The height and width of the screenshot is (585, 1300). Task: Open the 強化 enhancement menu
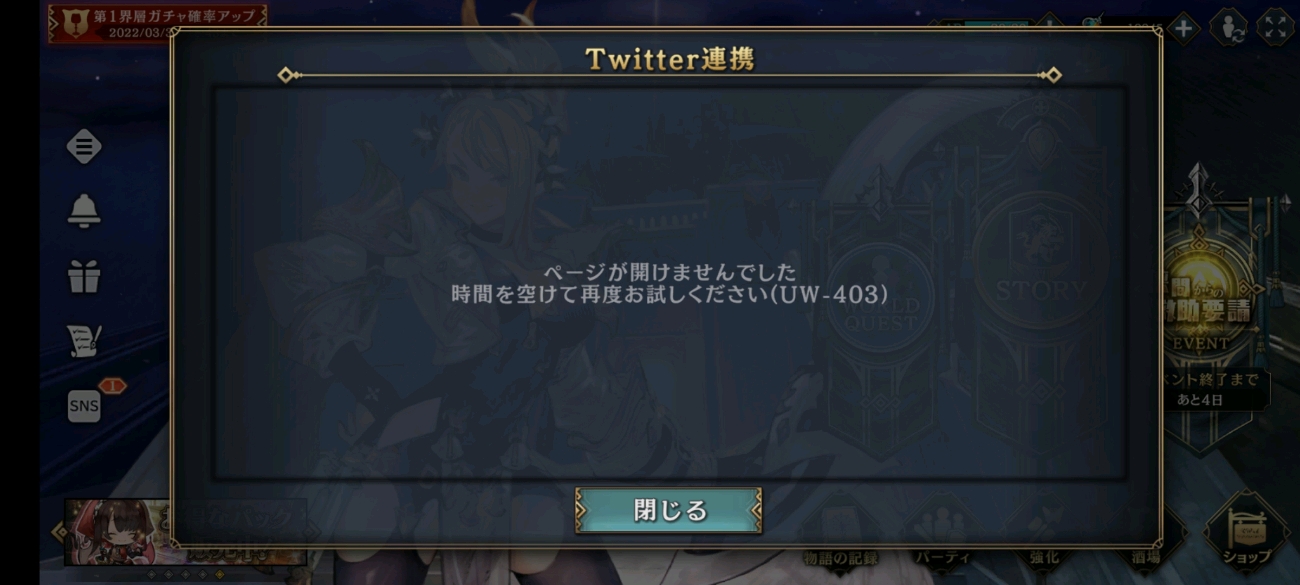[x=1043, y=556]
